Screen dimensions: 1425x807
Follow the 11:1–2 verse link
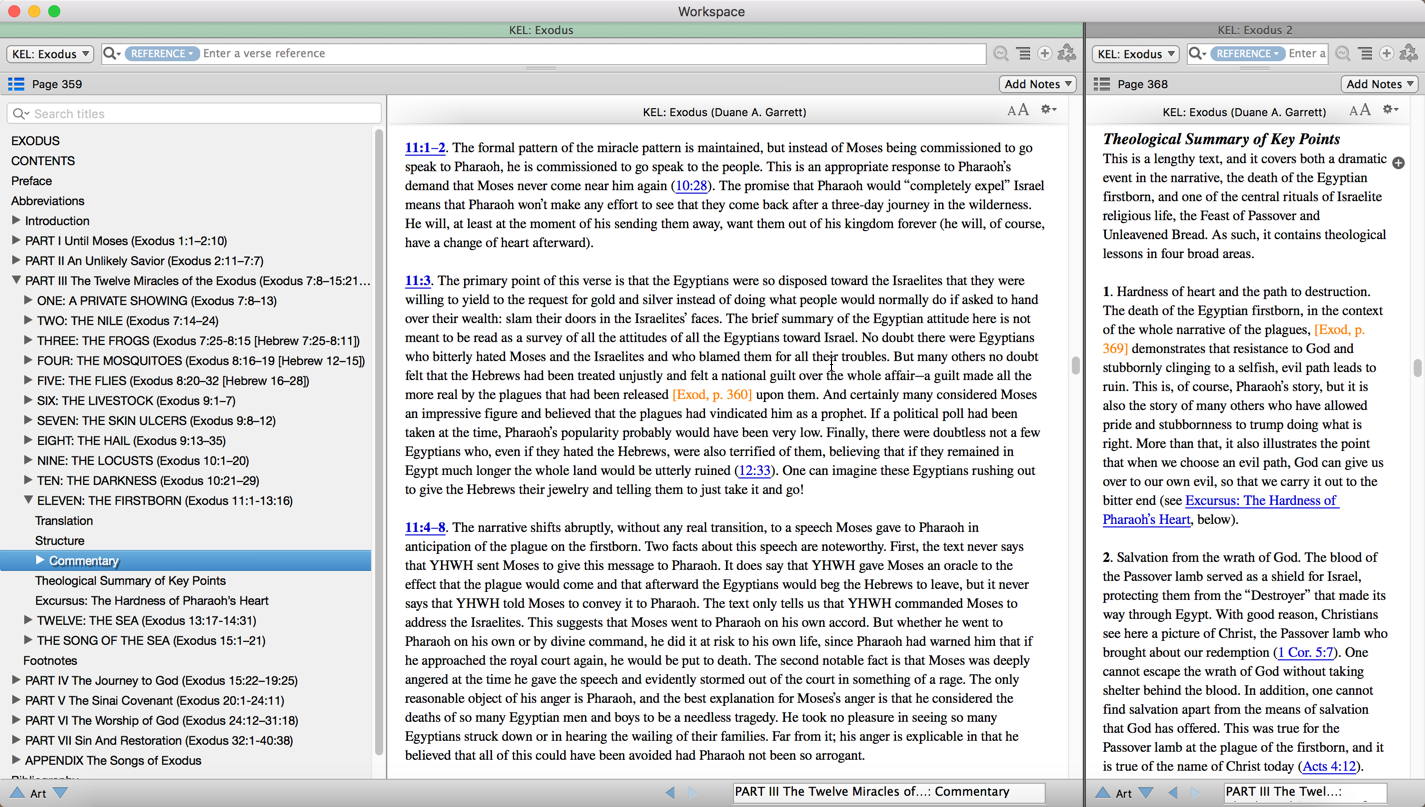pyautogui.click(x=425, y=148)
